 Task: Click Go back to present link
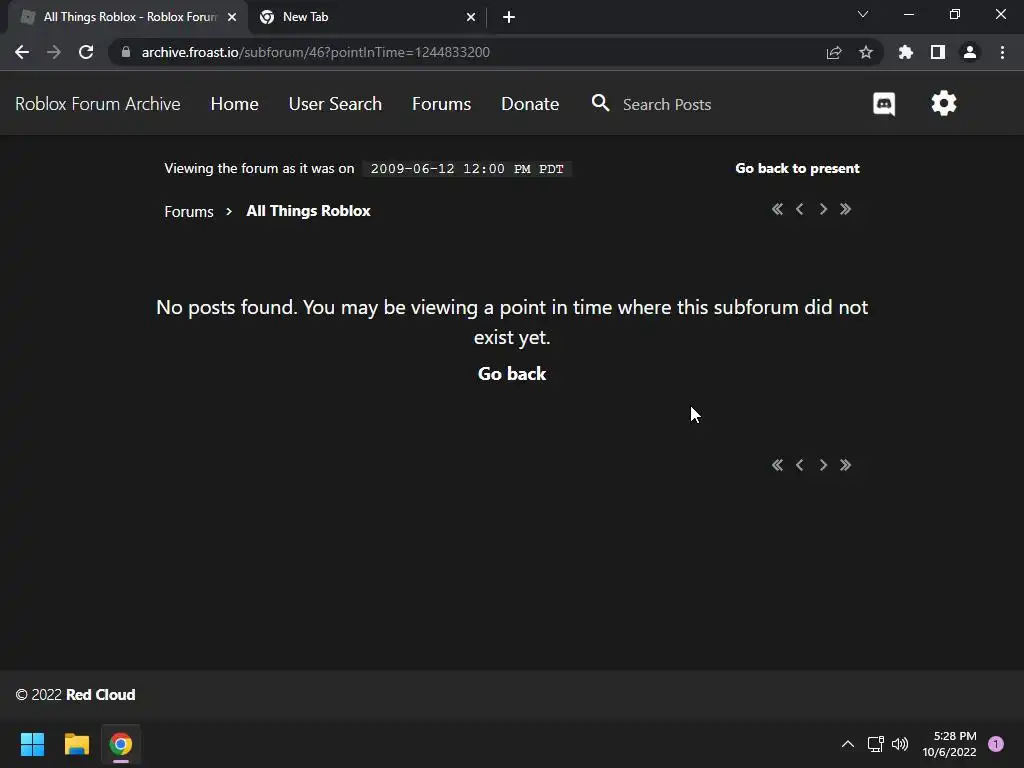(797, 168)
